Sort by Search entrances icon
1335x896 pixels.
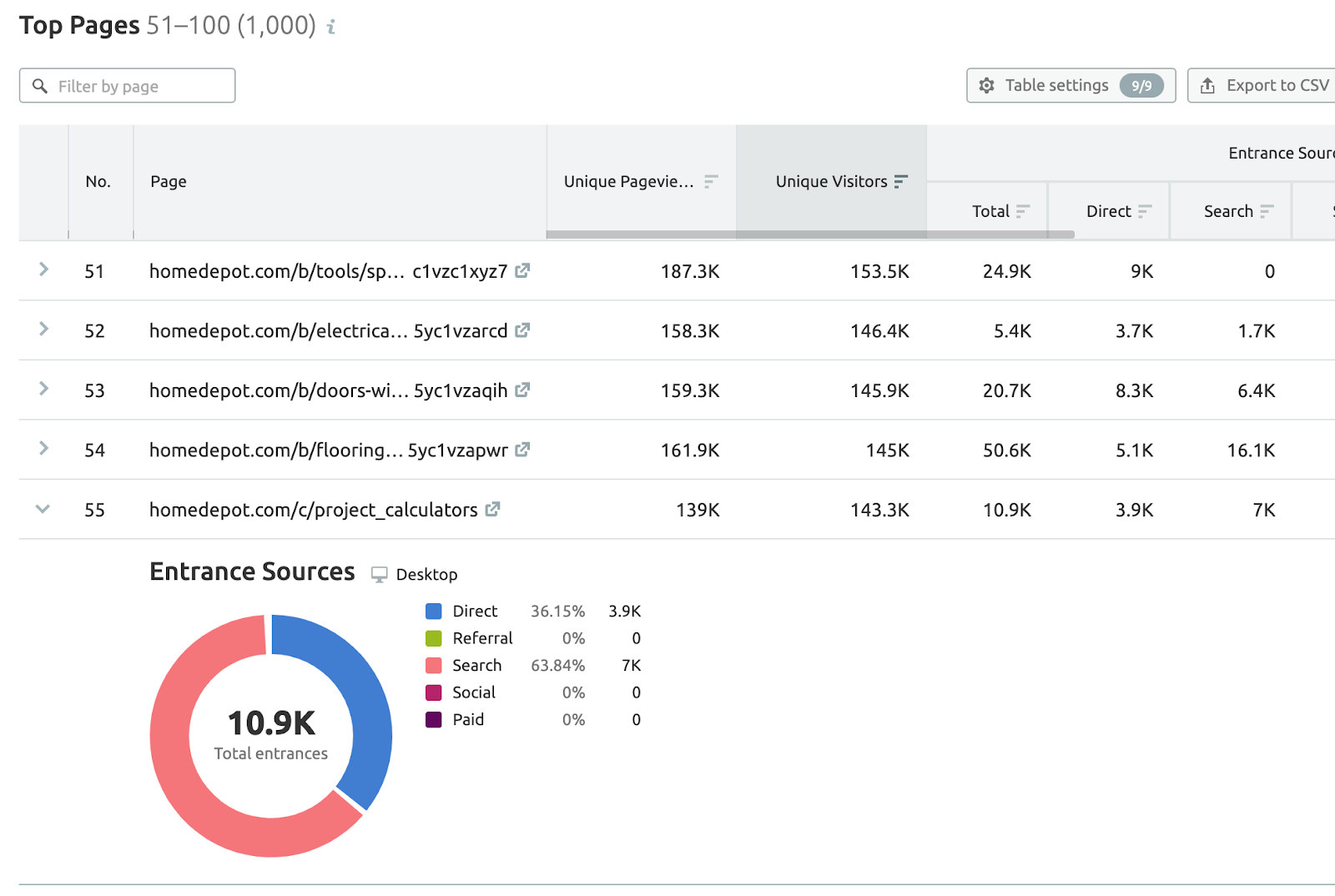click(x=1267, y=212)
